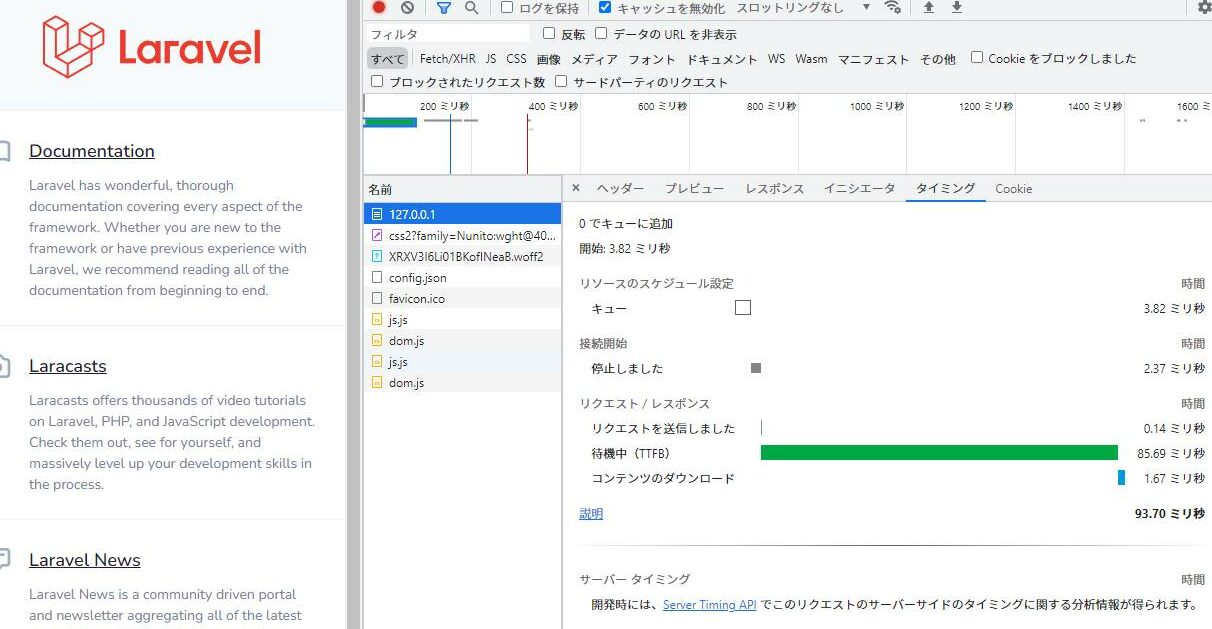This screenshot has width=1212, height=629.
Task: Click blue コンテンツのダウンロード timing bar
Action: (x=1121, y=478)
